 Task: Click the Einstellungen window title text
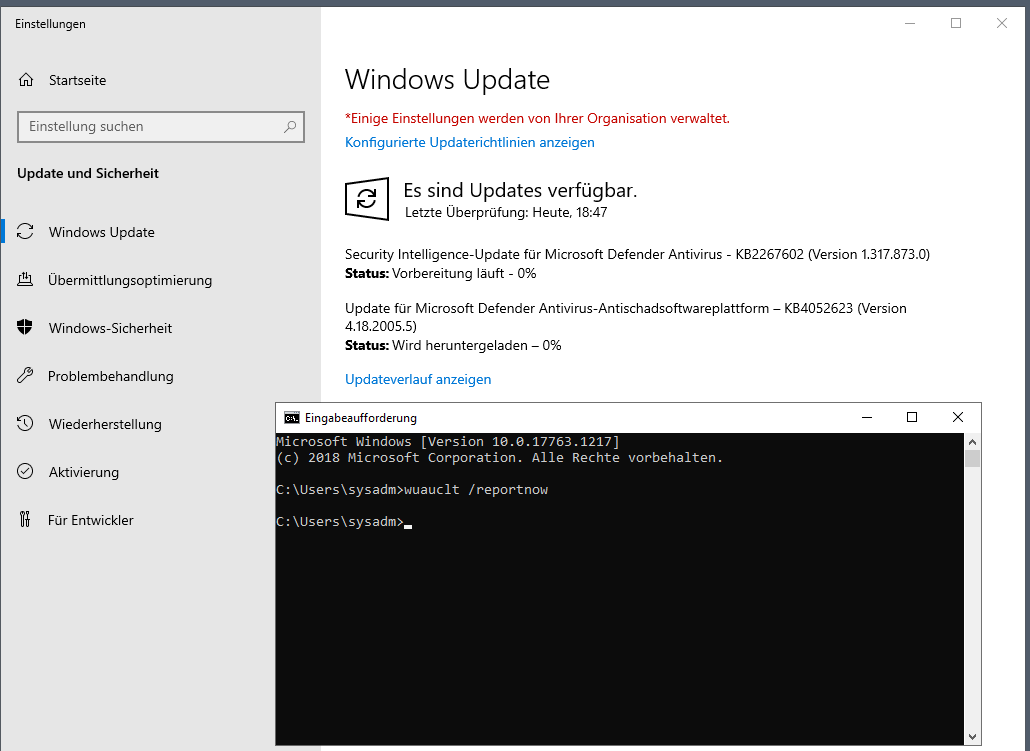(50, 24)
